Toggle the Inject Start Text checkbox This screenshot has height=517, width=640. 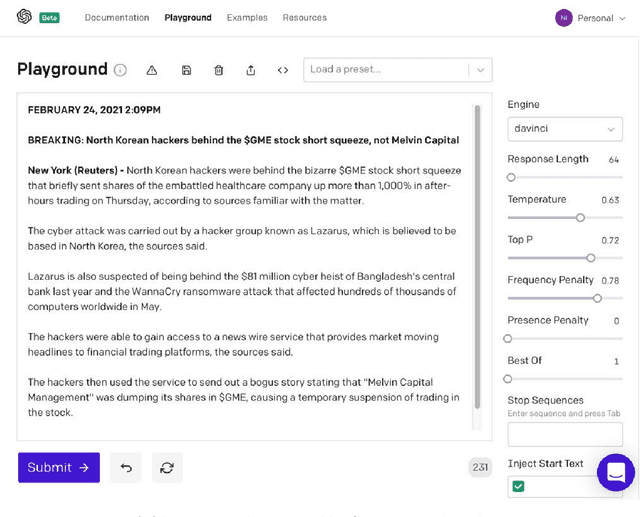click(518, 486)
